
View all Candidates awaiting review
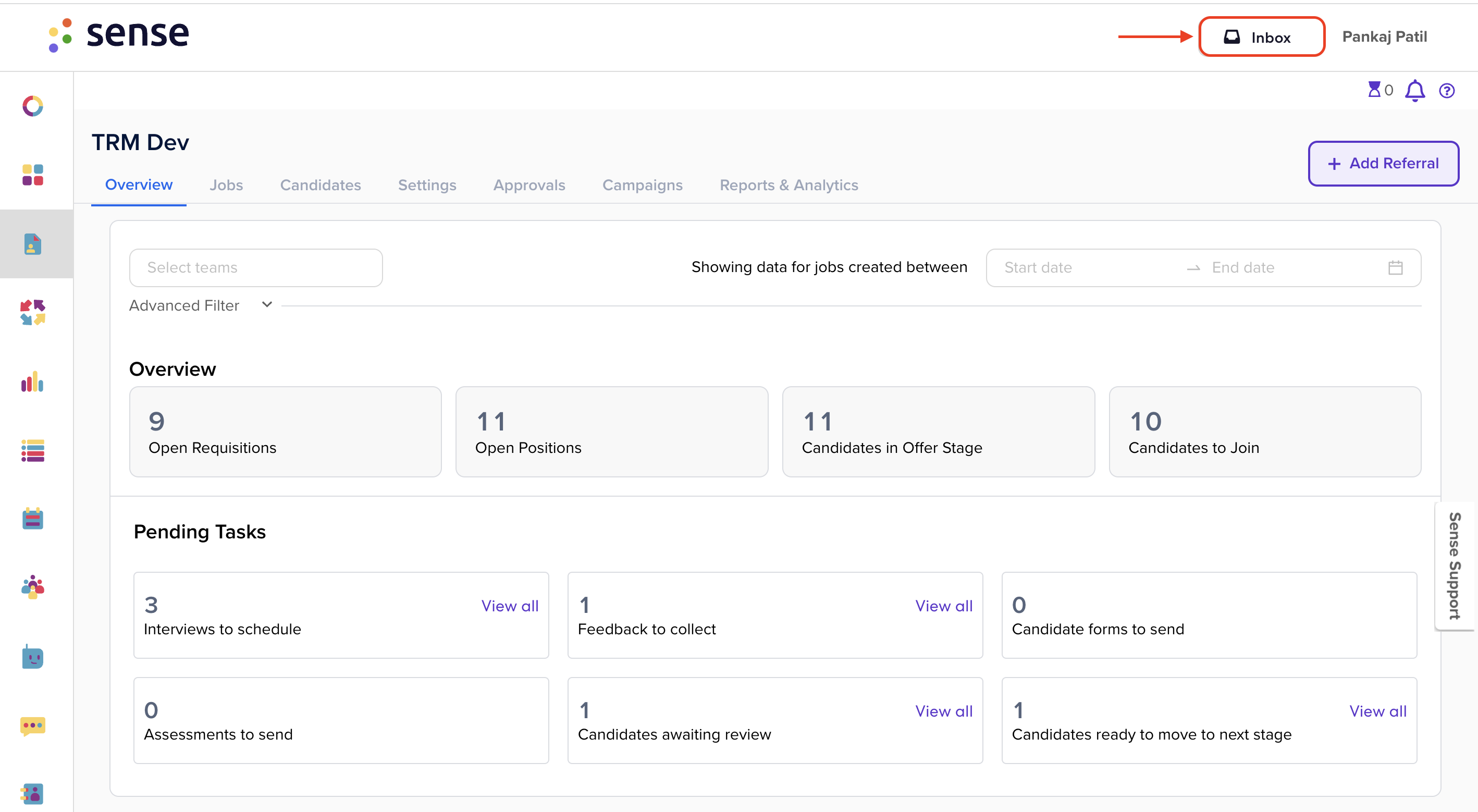[944, 711]
